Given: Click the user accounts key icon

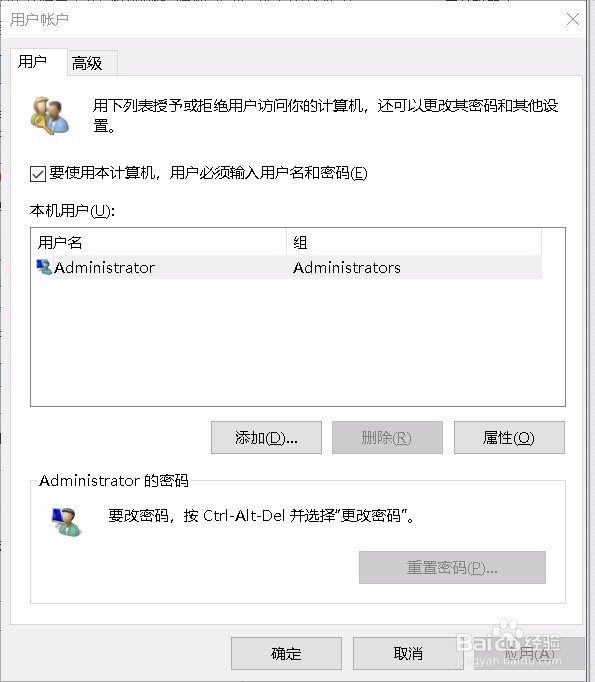Looking at the screenshot, I should (x=50, y=116).
